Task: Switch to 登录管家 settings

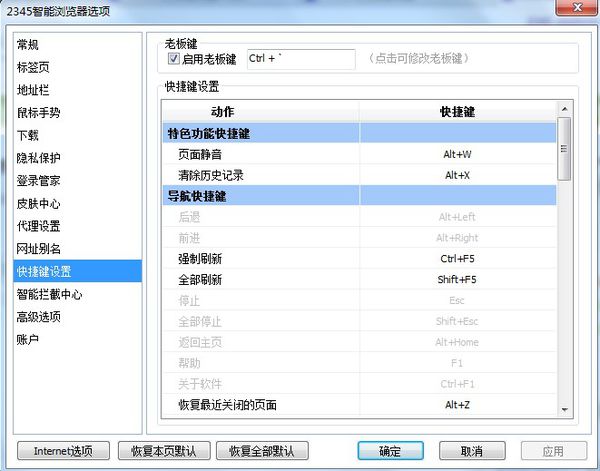Action: [77, 181]
